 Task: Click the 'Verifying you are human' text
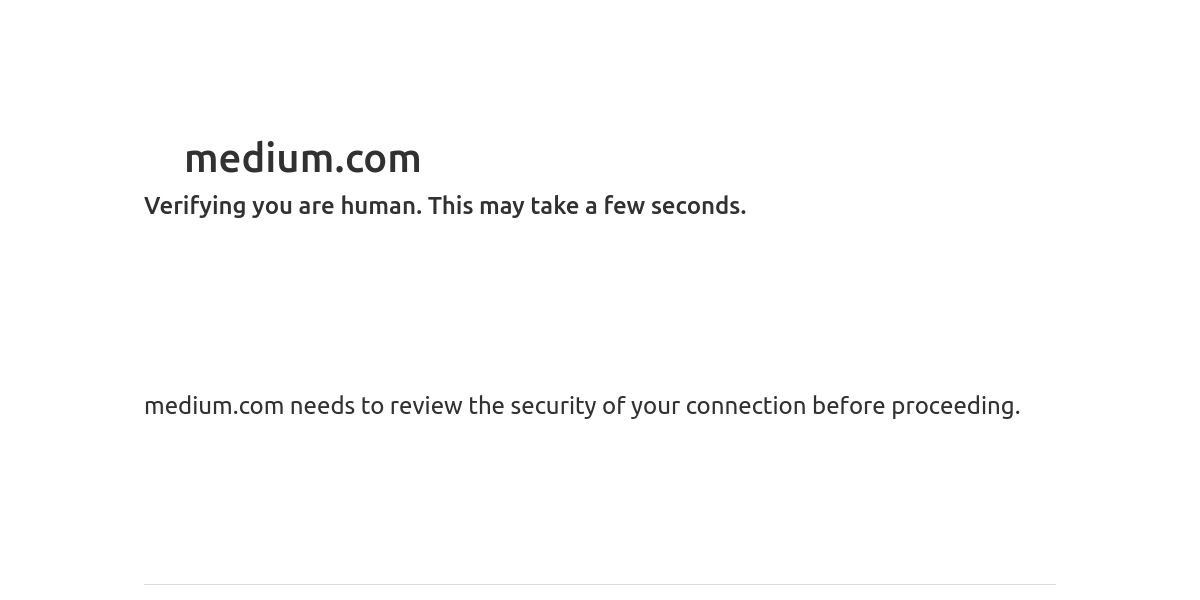pyautogui.click(x=283, y=206)
